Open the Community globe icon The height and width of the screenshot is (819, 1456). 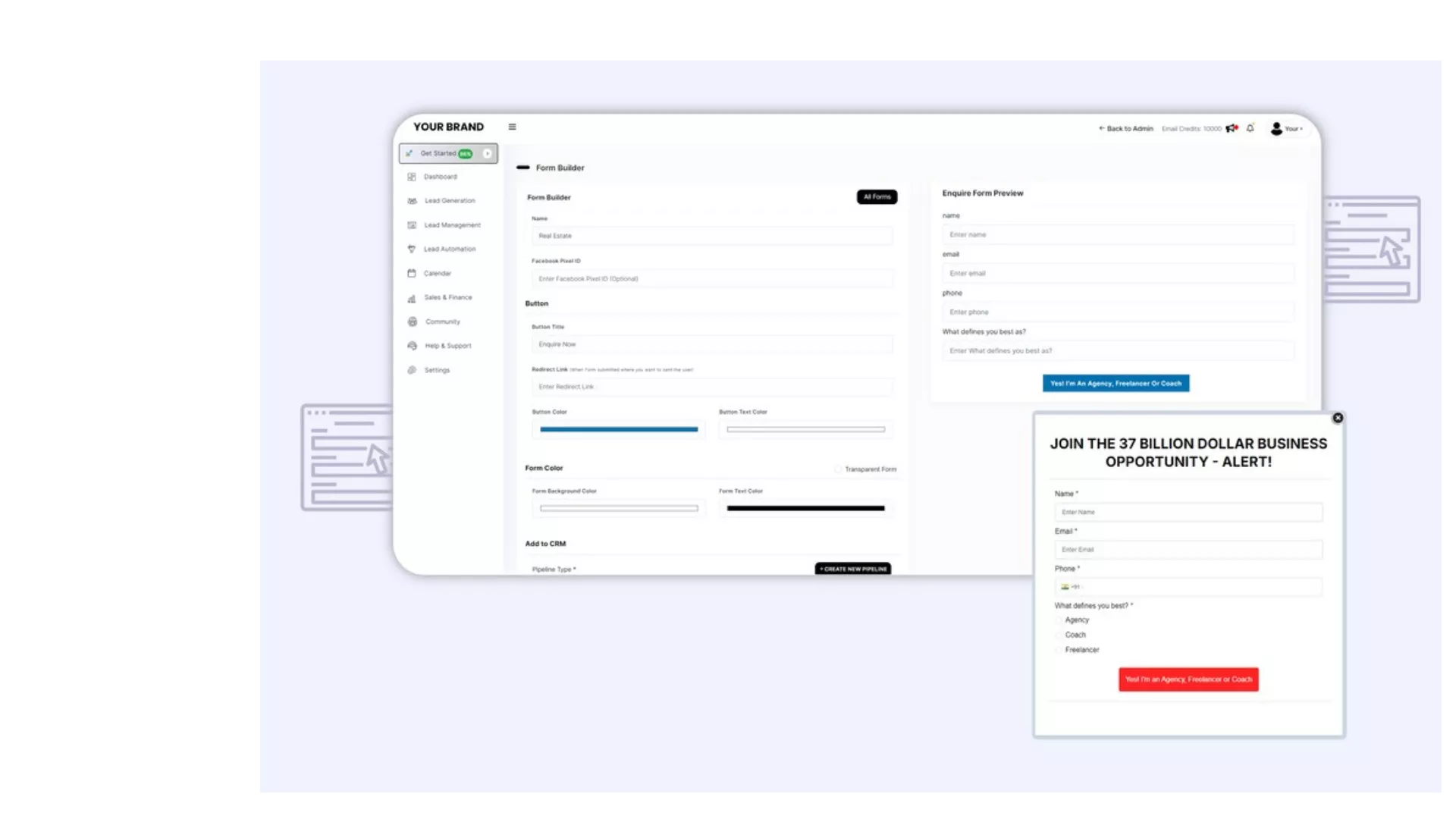(412, 322)
